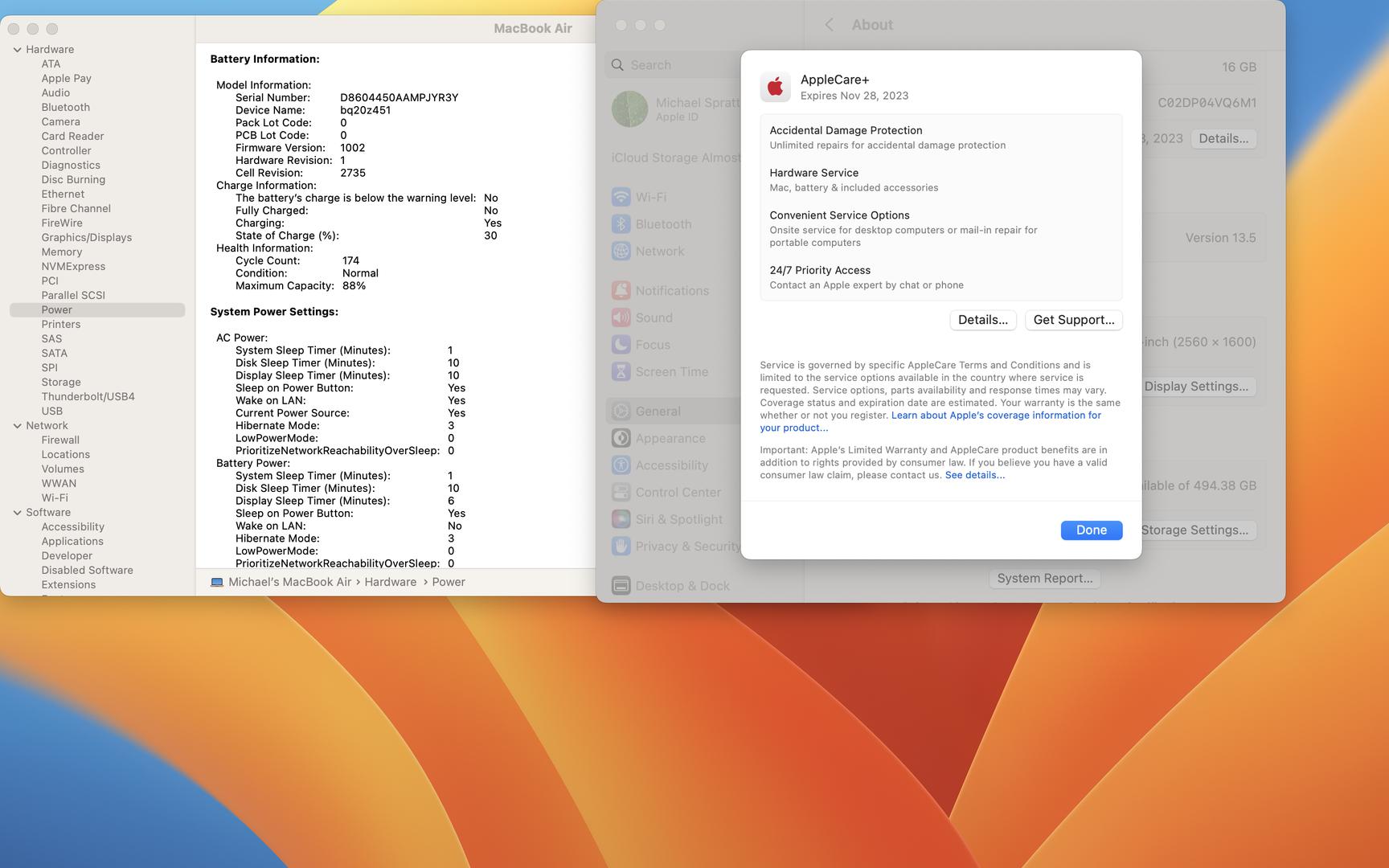Click the Bluetooth icon in System Settings sidebar
Image resolution: width=1389 pixels, height=868 pixels.
click(x=621, y=224)
